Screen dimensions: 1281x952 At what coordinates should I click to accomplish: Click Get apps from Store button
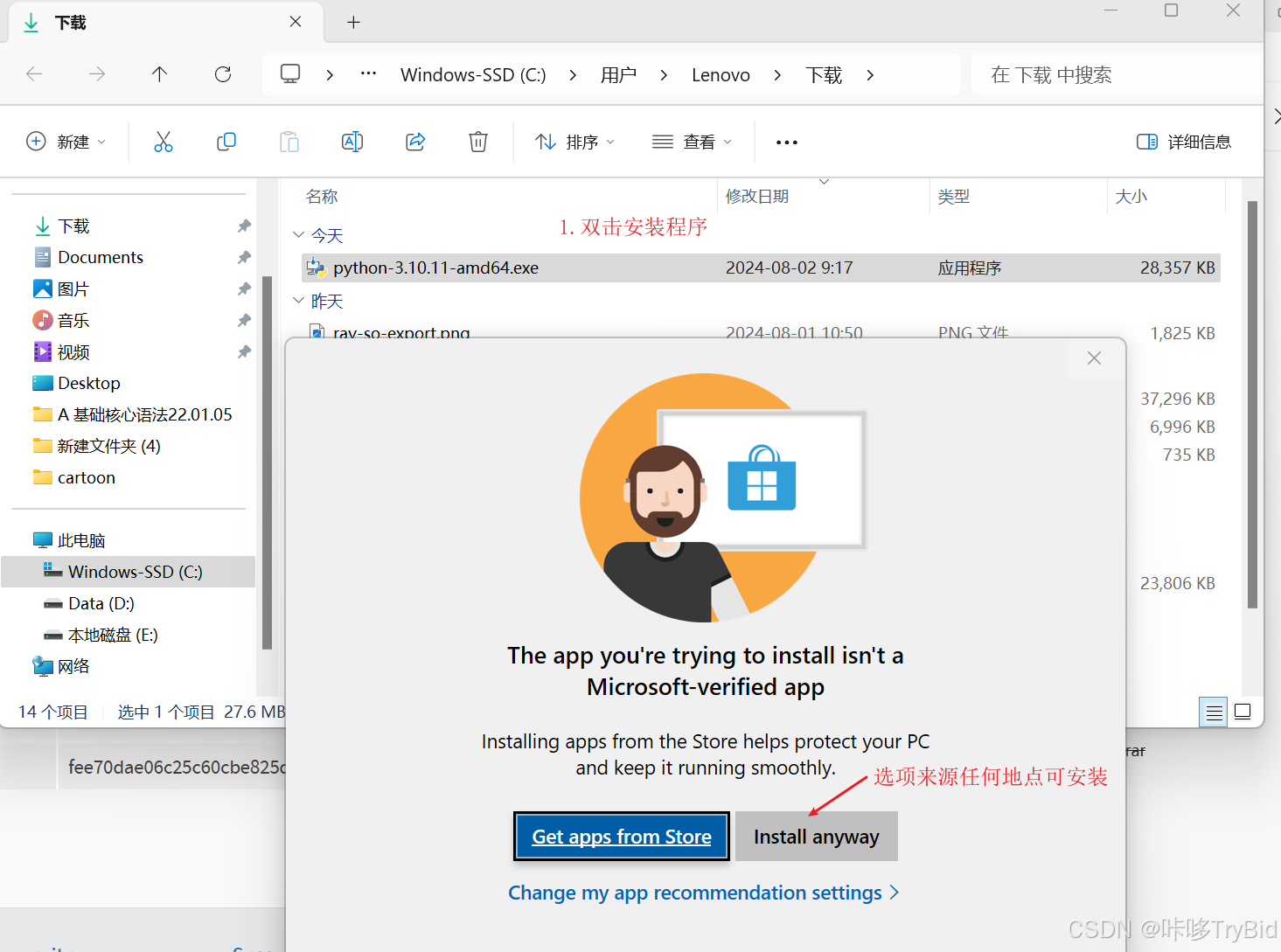(622, 837)
